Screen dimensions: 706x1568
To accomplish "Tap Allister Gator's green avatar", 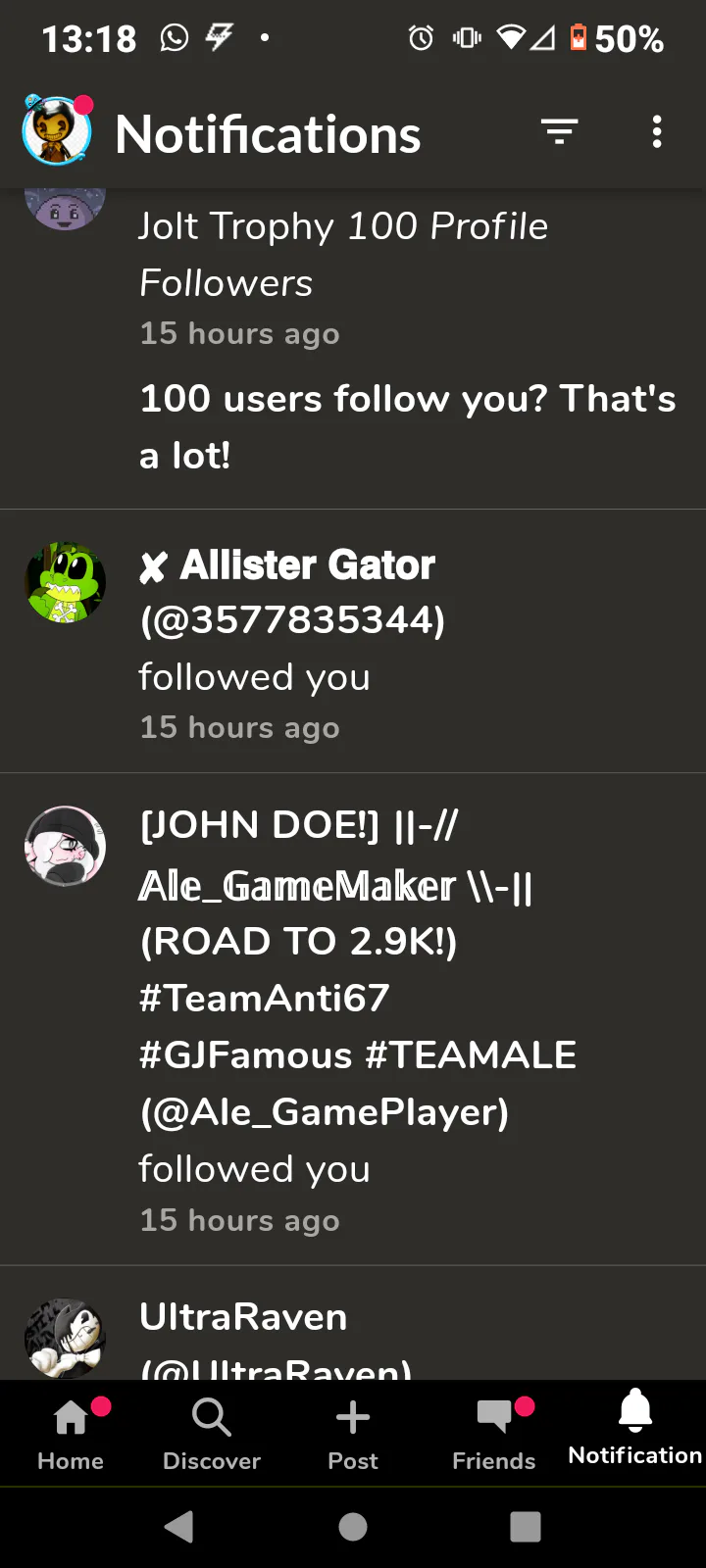I will click(x=65, y=583).
